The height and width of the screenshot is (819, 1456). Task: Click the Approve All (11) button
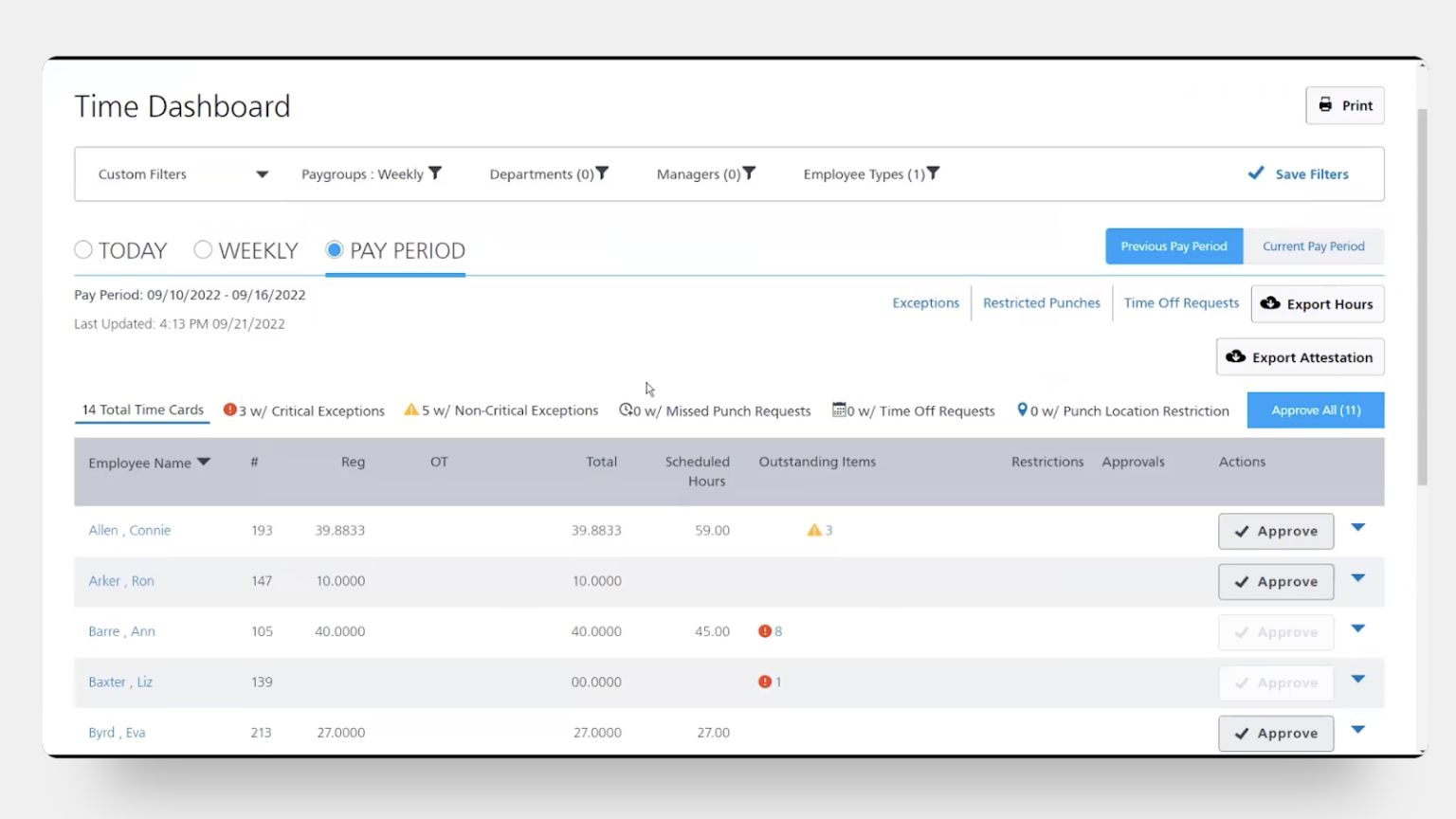[1316, 409]
